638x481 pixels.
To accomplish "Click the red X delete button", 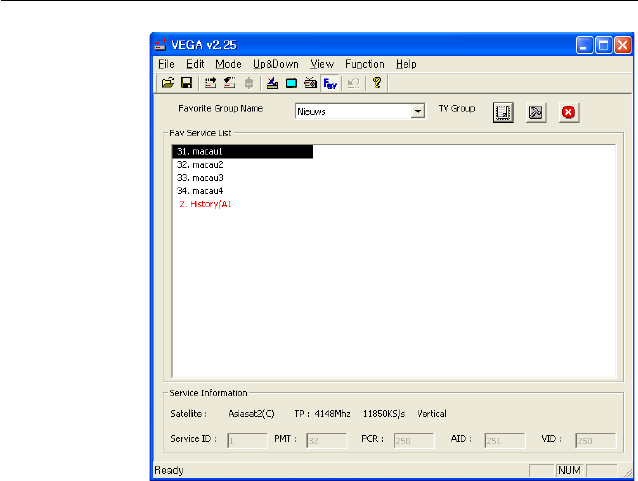I will pos(568,112).
